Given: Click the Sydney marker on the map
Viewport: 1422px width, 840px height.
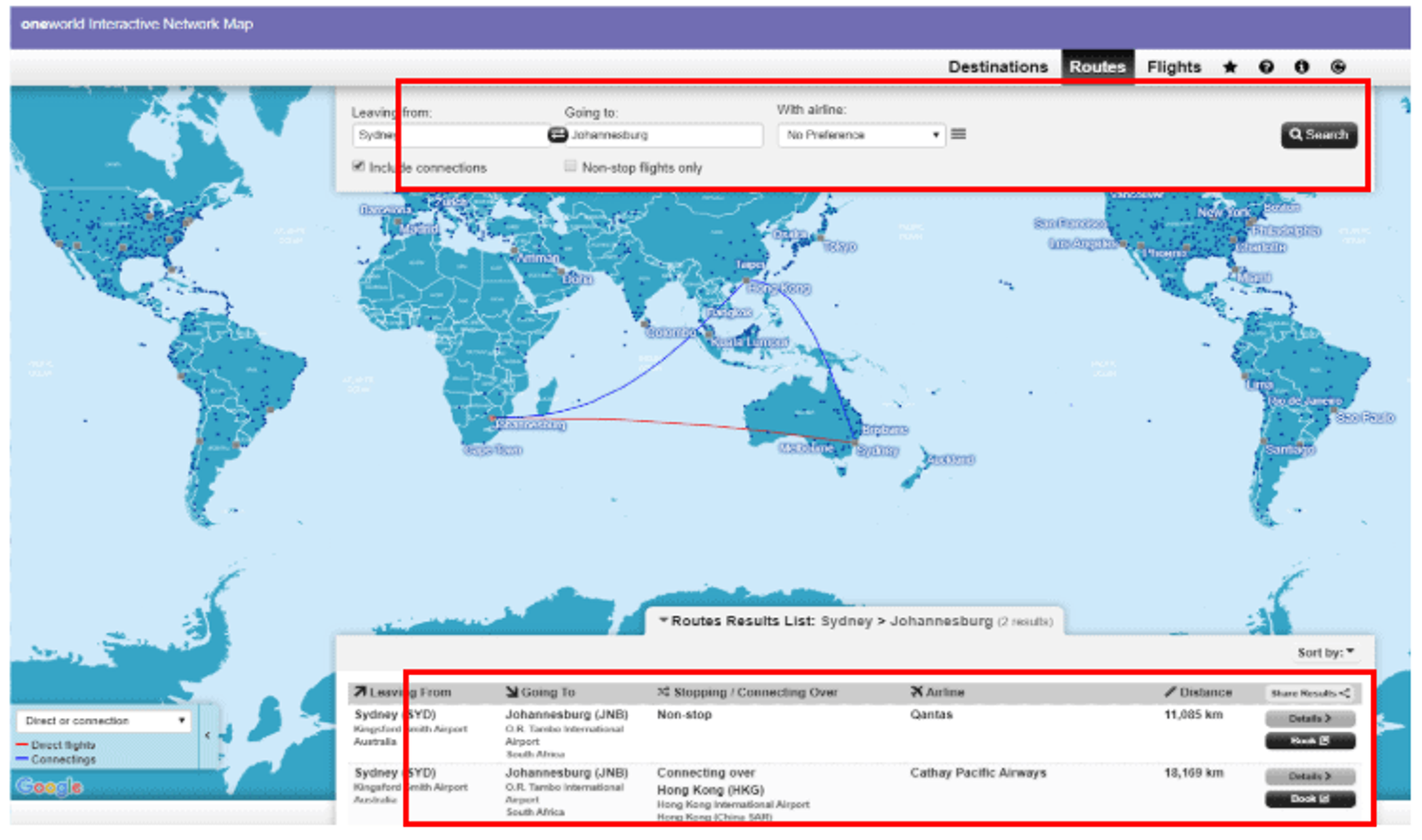Looking at the screenshot, I should (855, 443).
